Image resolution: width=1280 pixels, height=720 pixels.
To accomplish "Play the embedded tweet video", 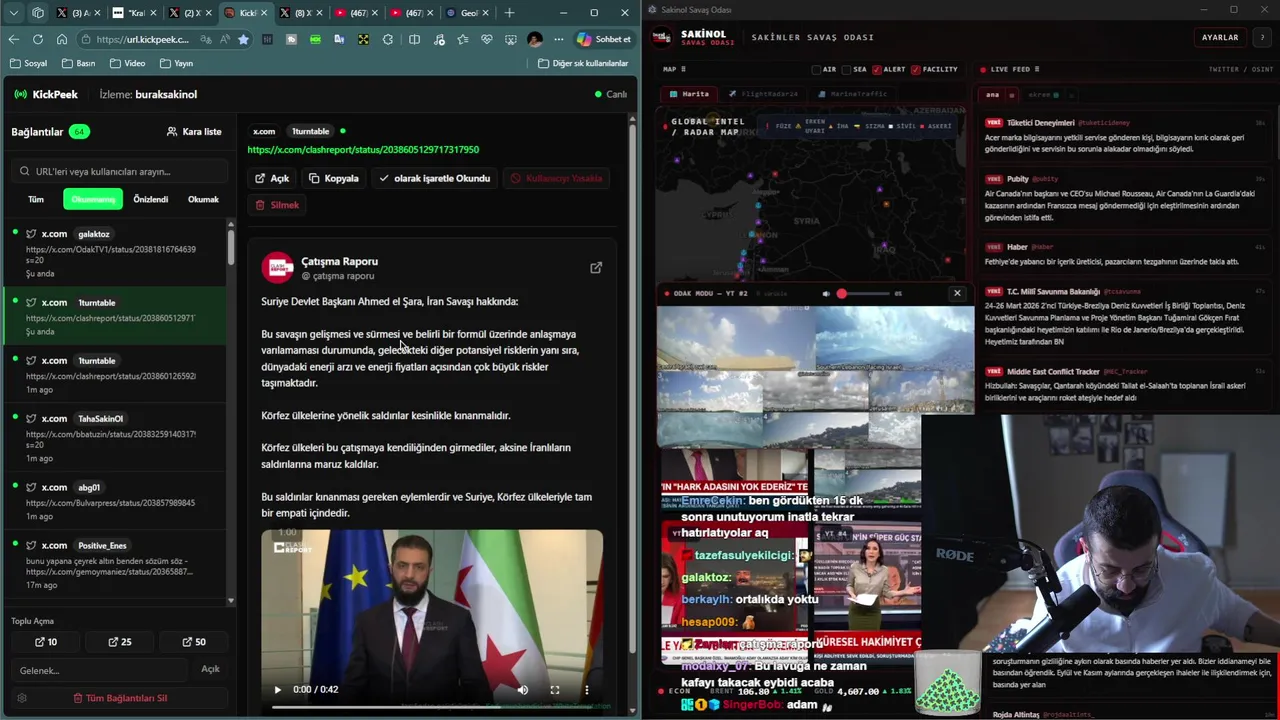I will click(x=277, y=689).
